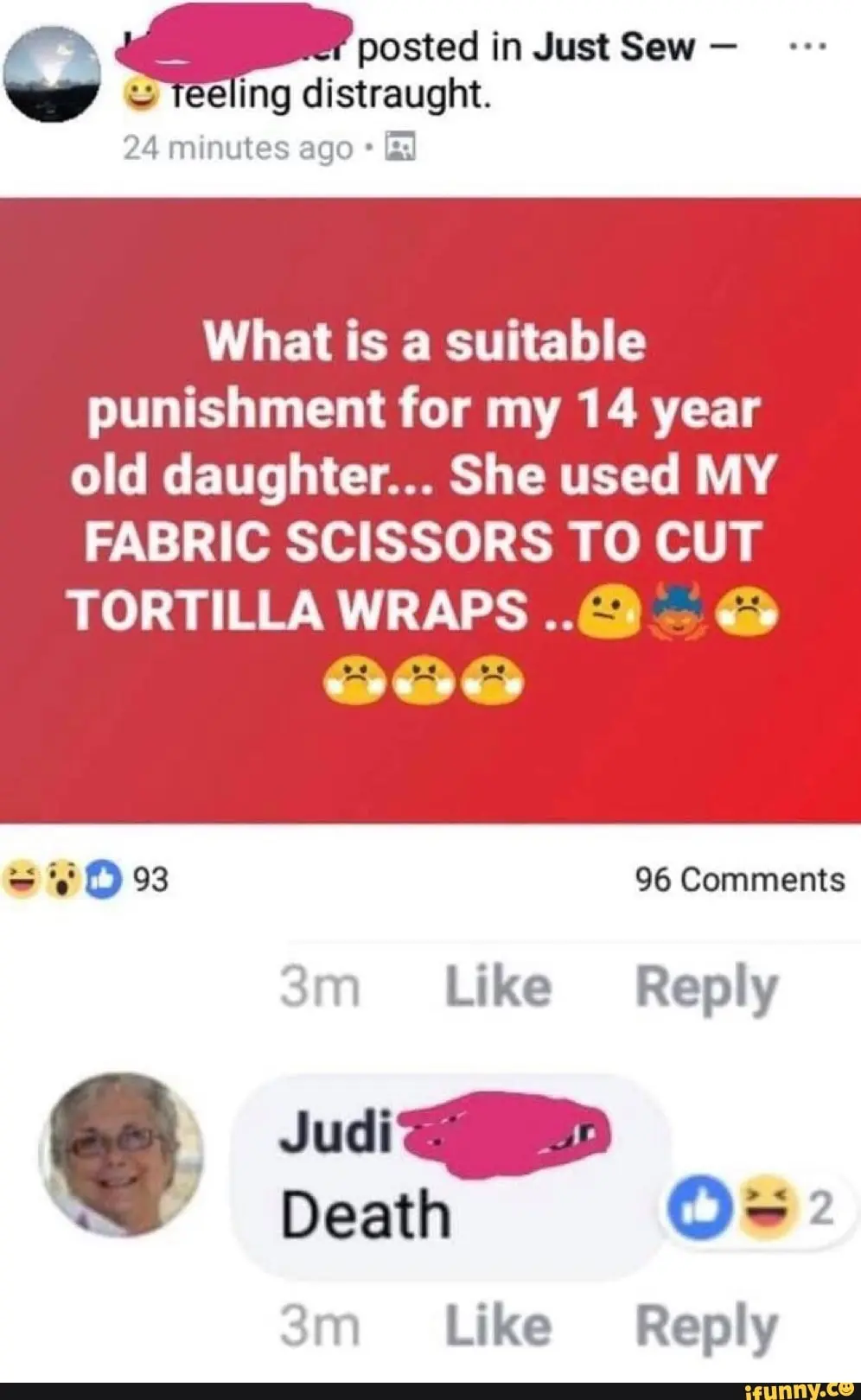Screen dimensions: 861x1400
Task: Click the feeling distraught emoji icon
Action: pyautogui.click(x=141, y=95)
